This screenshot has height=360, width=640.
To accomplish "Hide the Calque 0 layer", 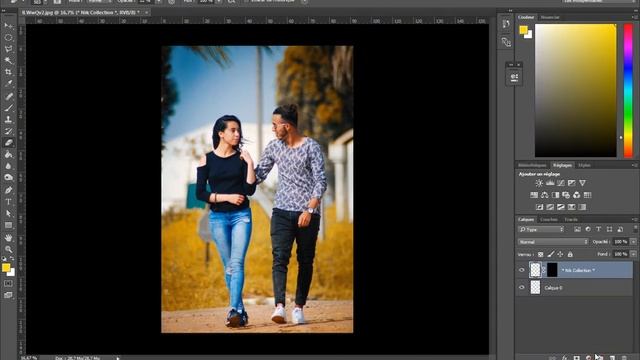I will pyautogui.click(x=522, y=287).
